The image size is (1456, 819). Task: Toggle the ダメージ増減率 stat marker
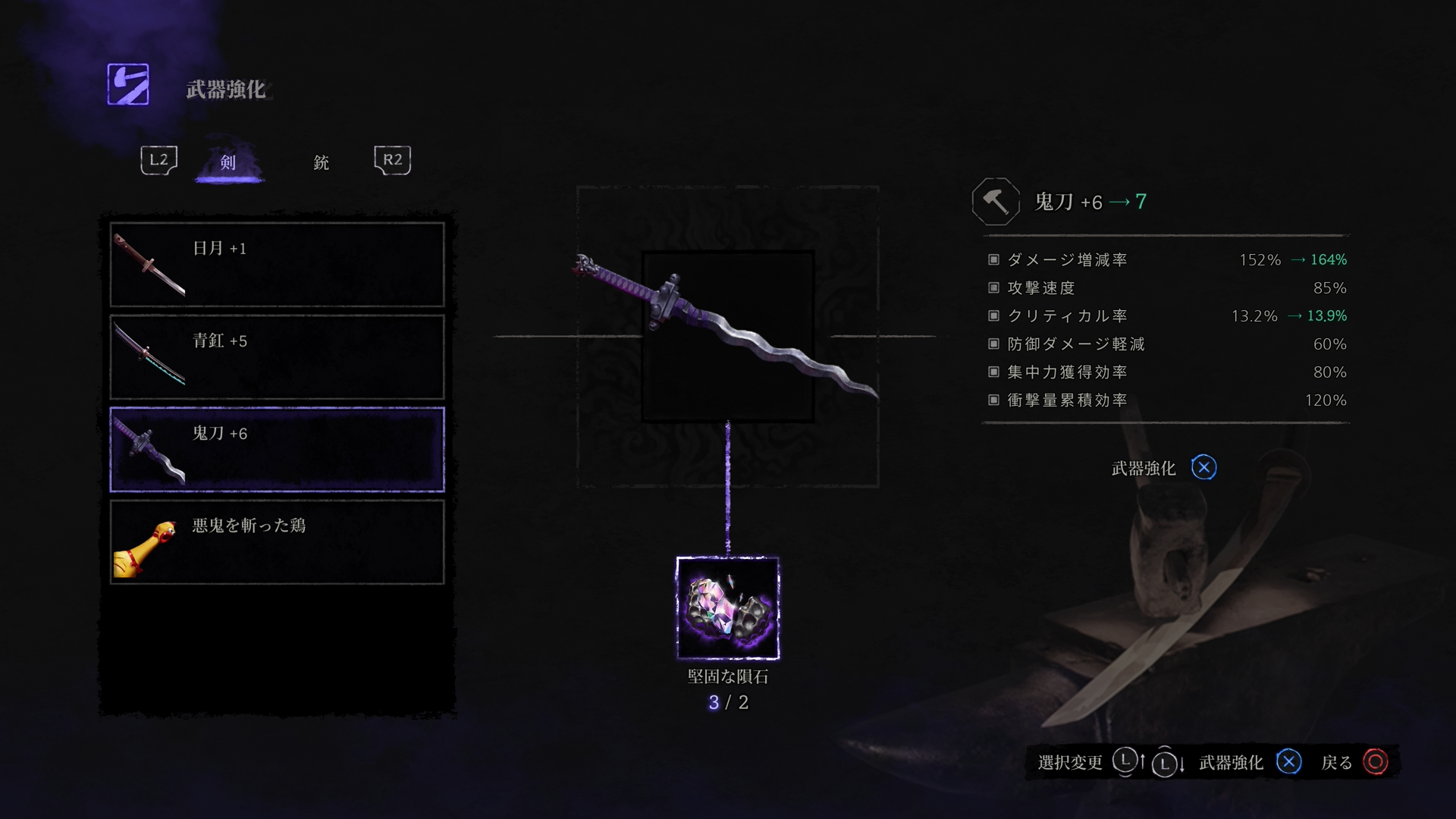tap(993, 259)
